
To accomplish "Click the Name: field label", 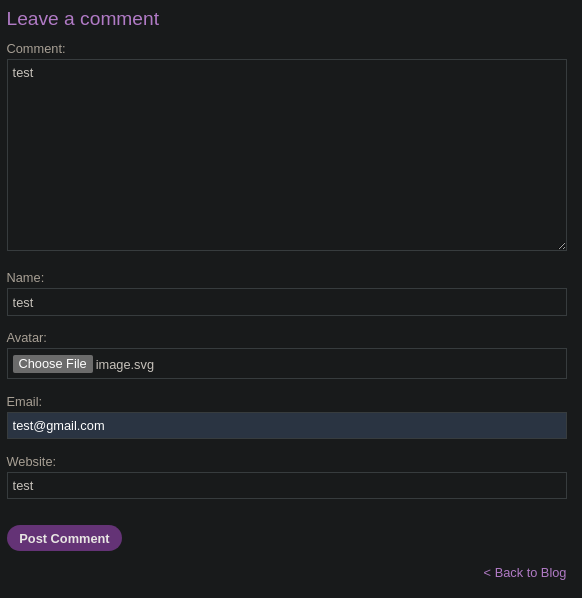I will (x=25, y=278).
